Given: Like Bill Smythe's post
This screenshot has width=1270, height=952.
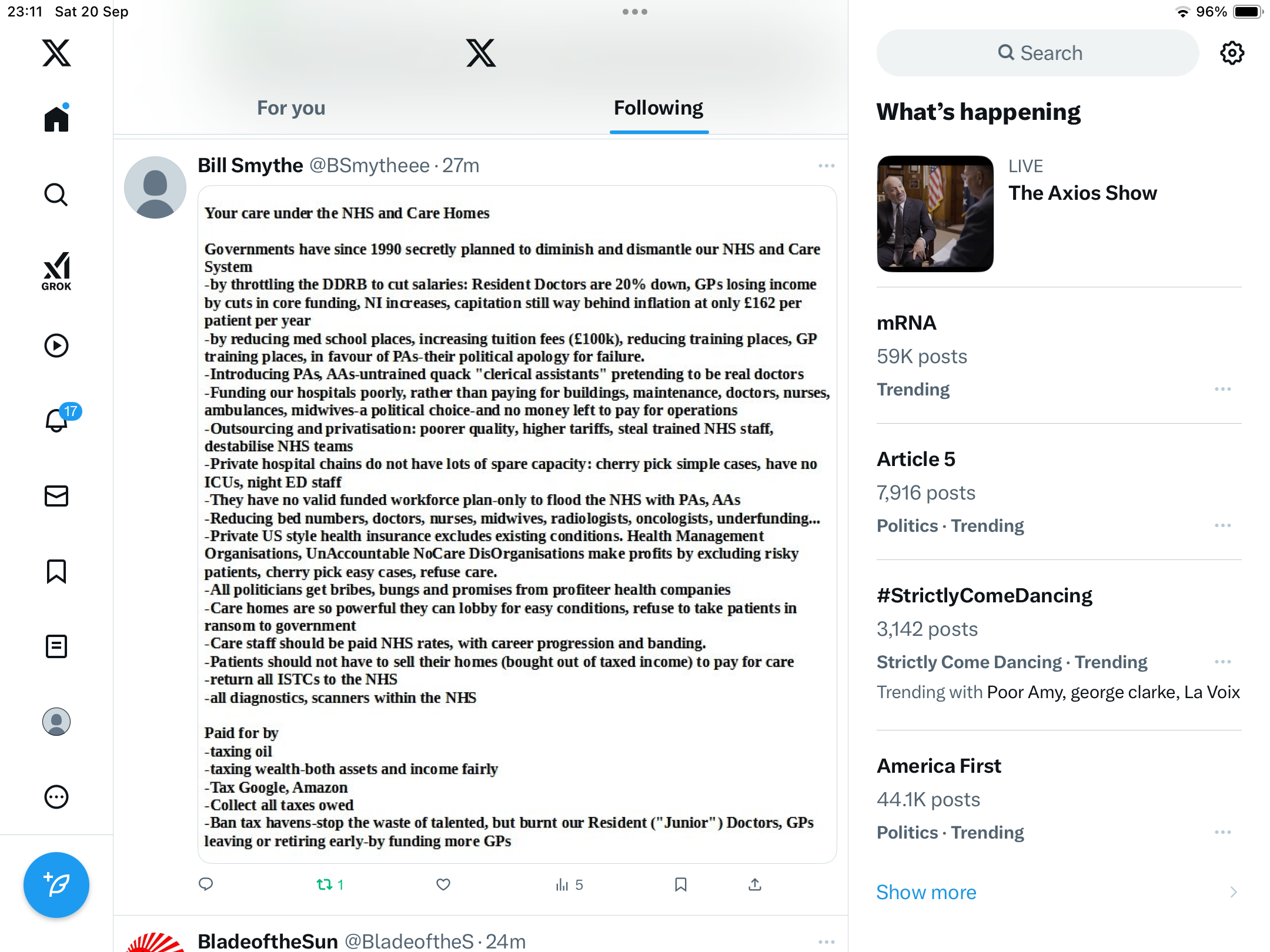Looking at the screenshot, I should 443,884.
